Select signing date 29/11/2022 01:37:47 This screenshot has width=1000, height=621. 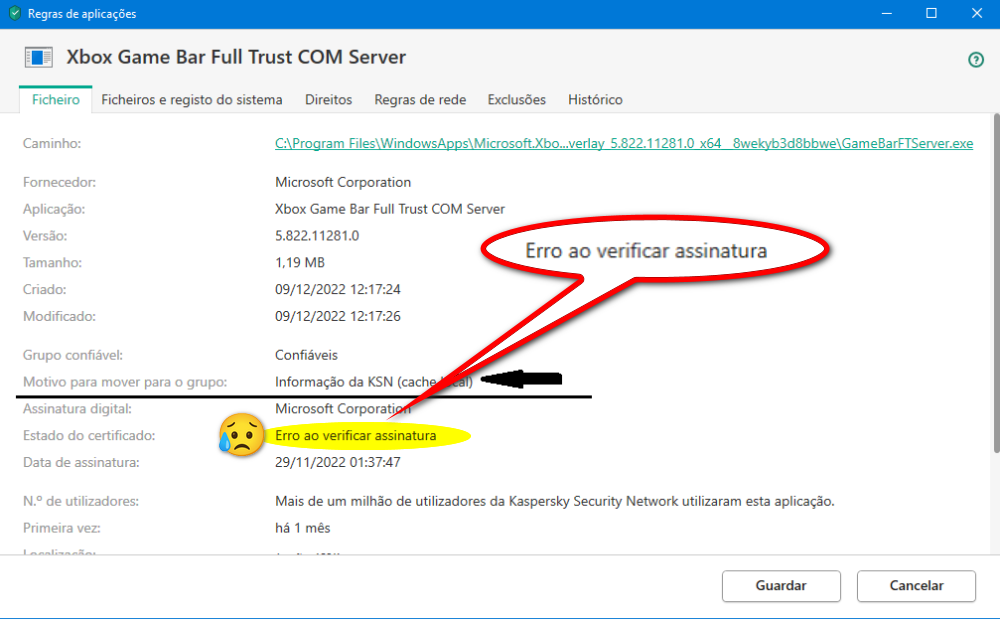337,462
